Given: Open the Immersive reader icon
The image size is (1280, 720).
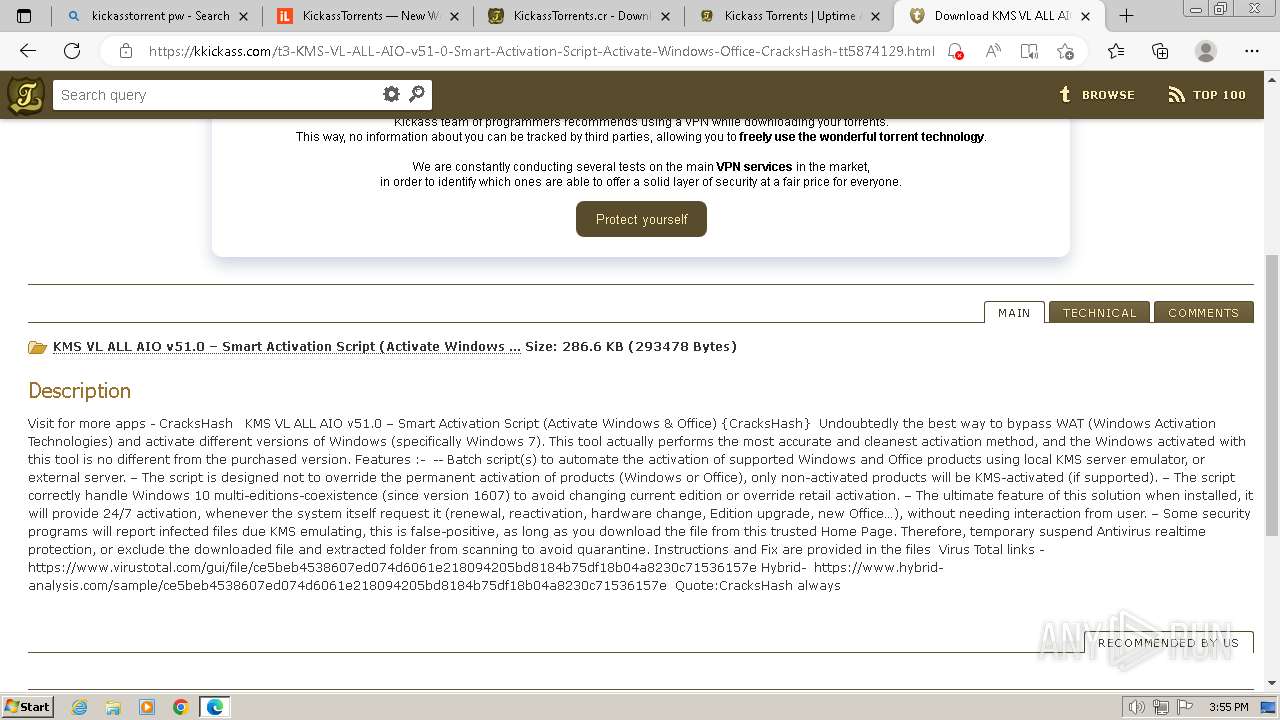Looking at the screenshot, I should pyautogui.click(x=1029, y=51).
